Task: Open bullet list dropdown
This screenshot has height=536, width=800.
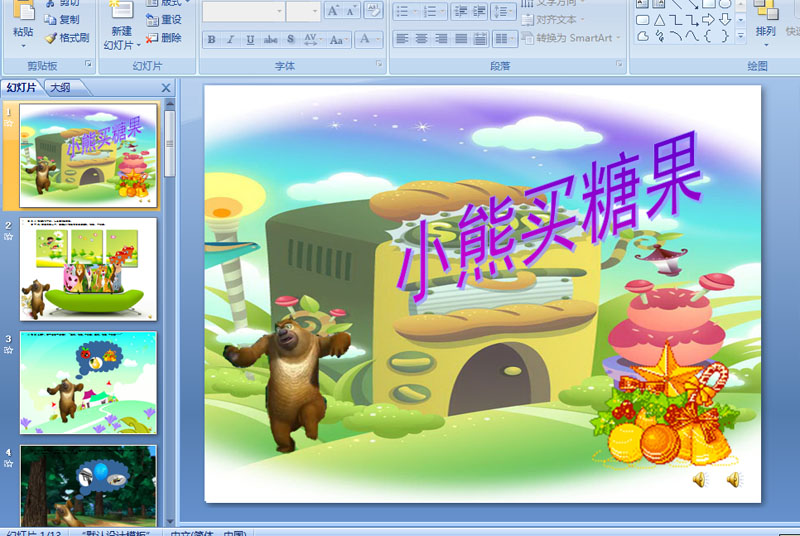Action: pos(406,11)
